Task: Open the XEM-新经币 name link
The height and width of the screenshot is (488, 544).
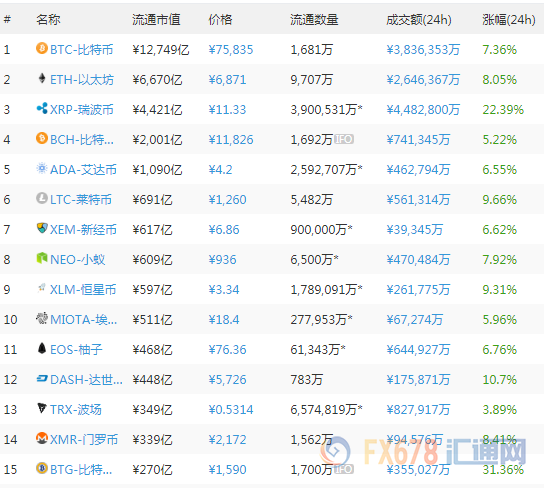Action: pyautogui.click(x=83, y=230)
